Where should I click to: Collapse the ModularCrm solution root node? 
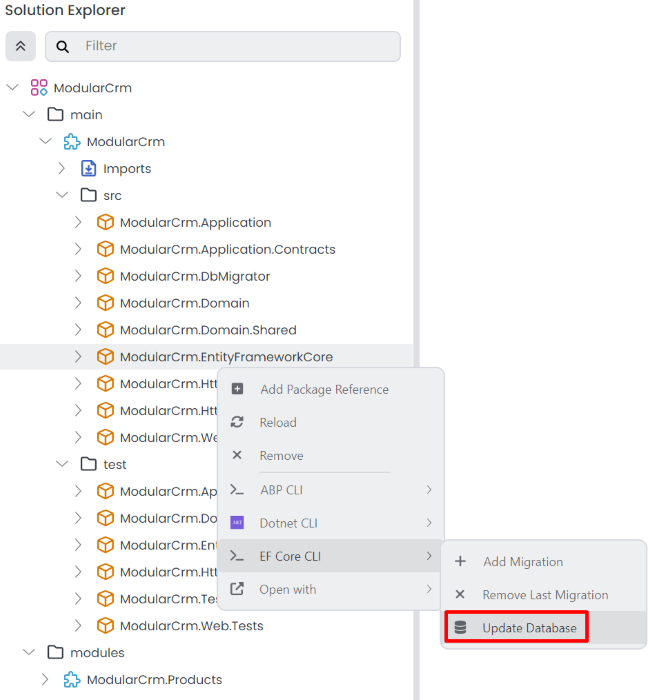13,87
